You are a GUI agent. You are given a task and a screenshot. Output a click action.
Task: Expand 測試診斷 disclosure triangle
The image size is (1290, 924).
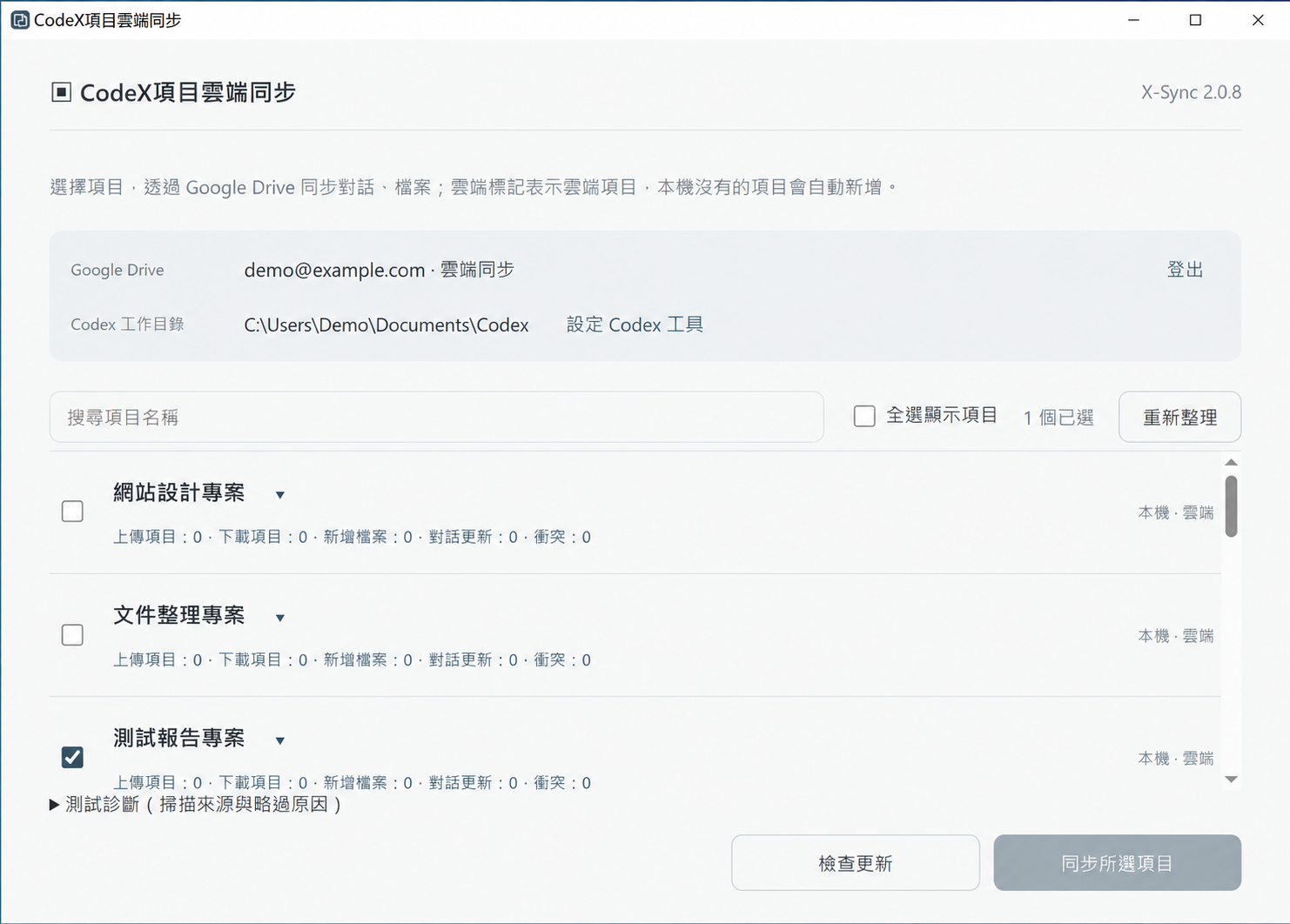55,805
